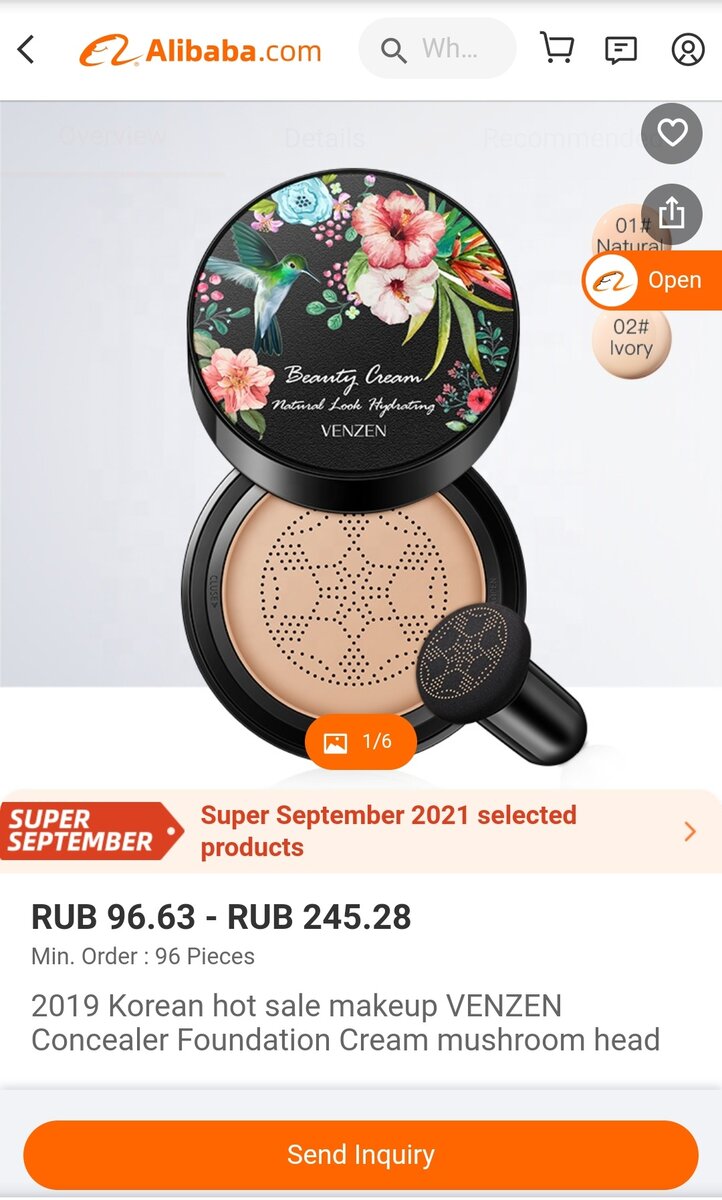Click the Super September badge
Viewport: 722px width, 1200px height.
(x=92, y=831)
